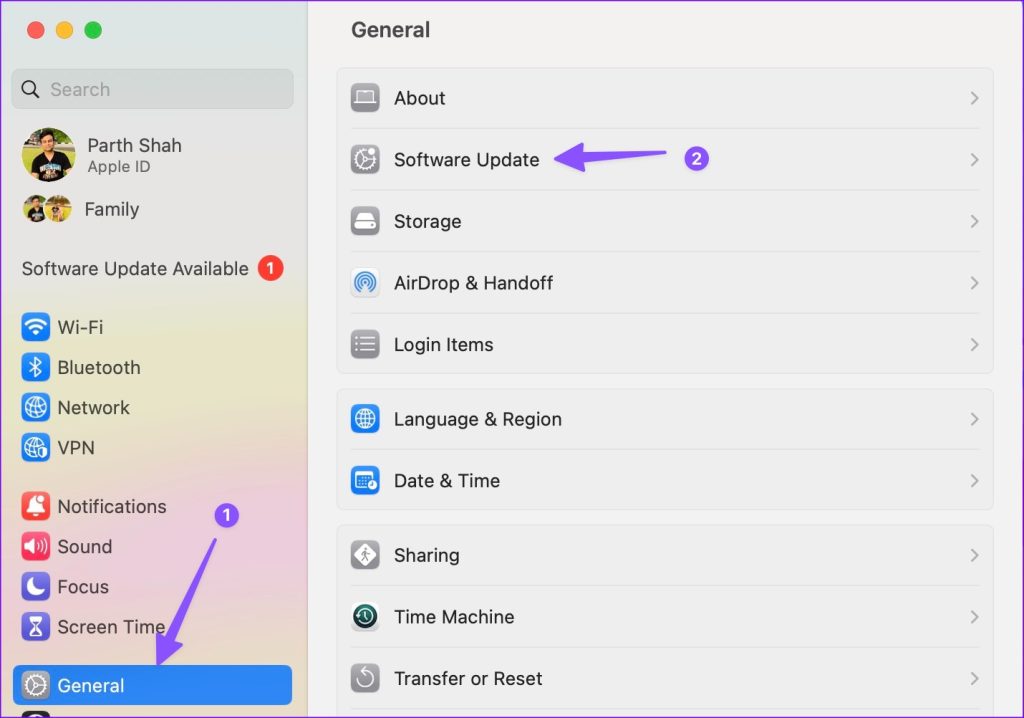Open Screen Time sidebar item

[110, 627]
